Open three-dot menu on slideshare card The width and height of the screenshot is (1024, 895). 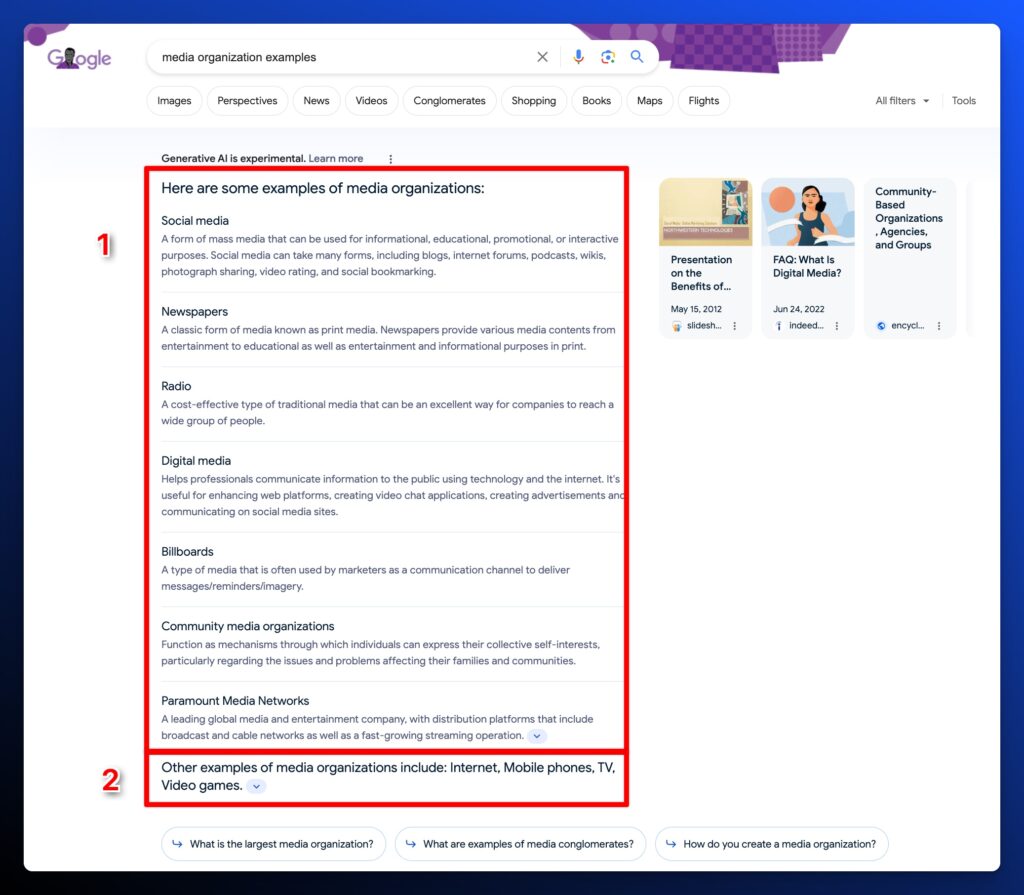click(735, 326)
